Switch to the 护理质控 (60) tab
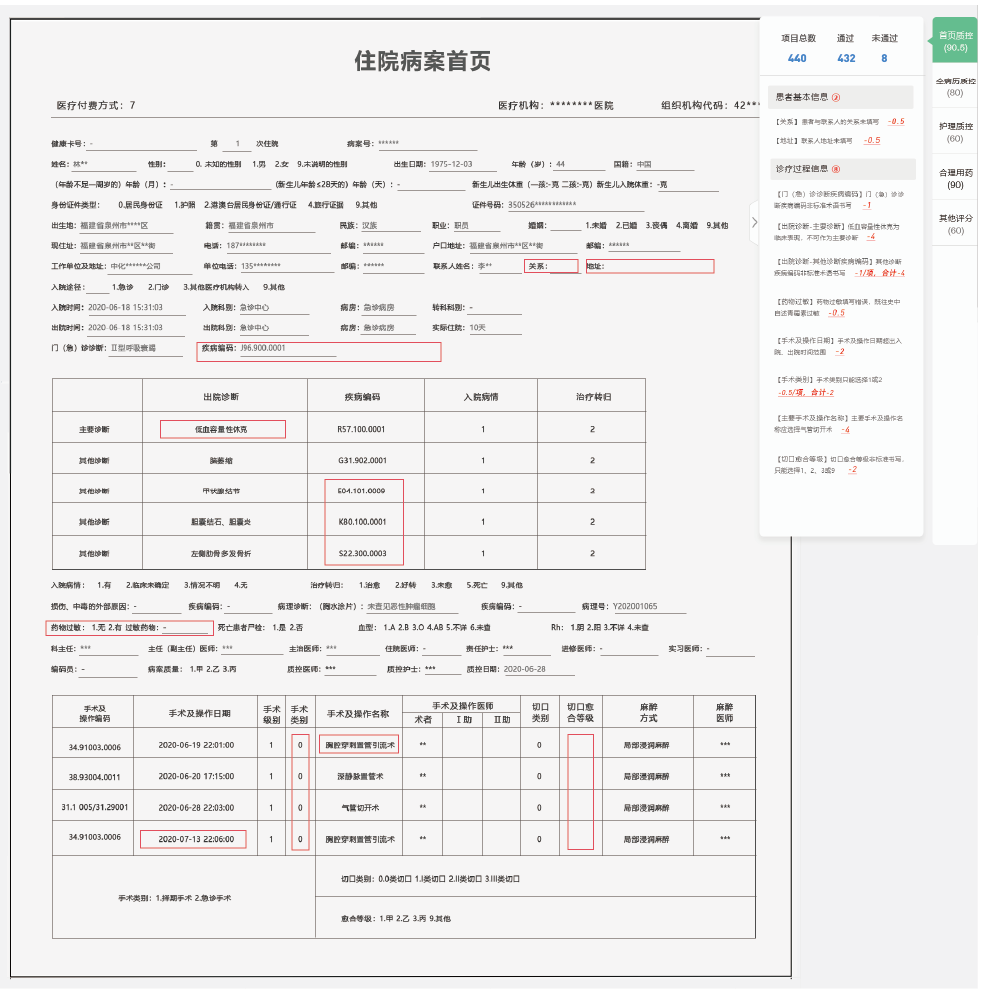Viewport: 996px width, 992px height. click(x=955, y=132)
